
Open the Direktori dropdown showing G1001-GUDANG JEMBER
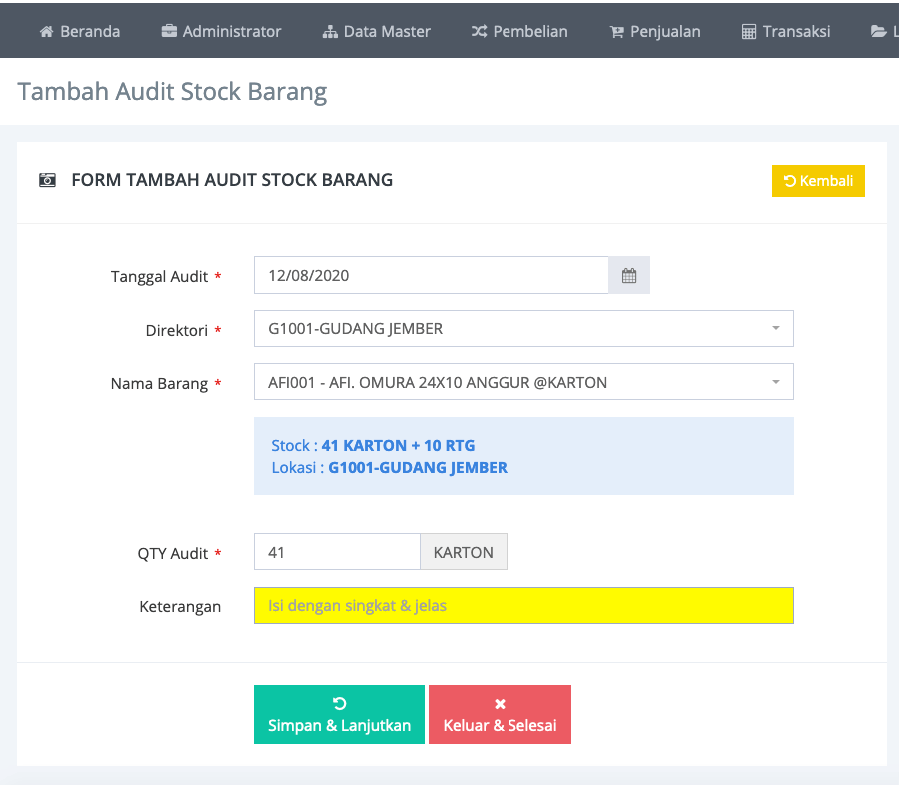pos(523,328)
